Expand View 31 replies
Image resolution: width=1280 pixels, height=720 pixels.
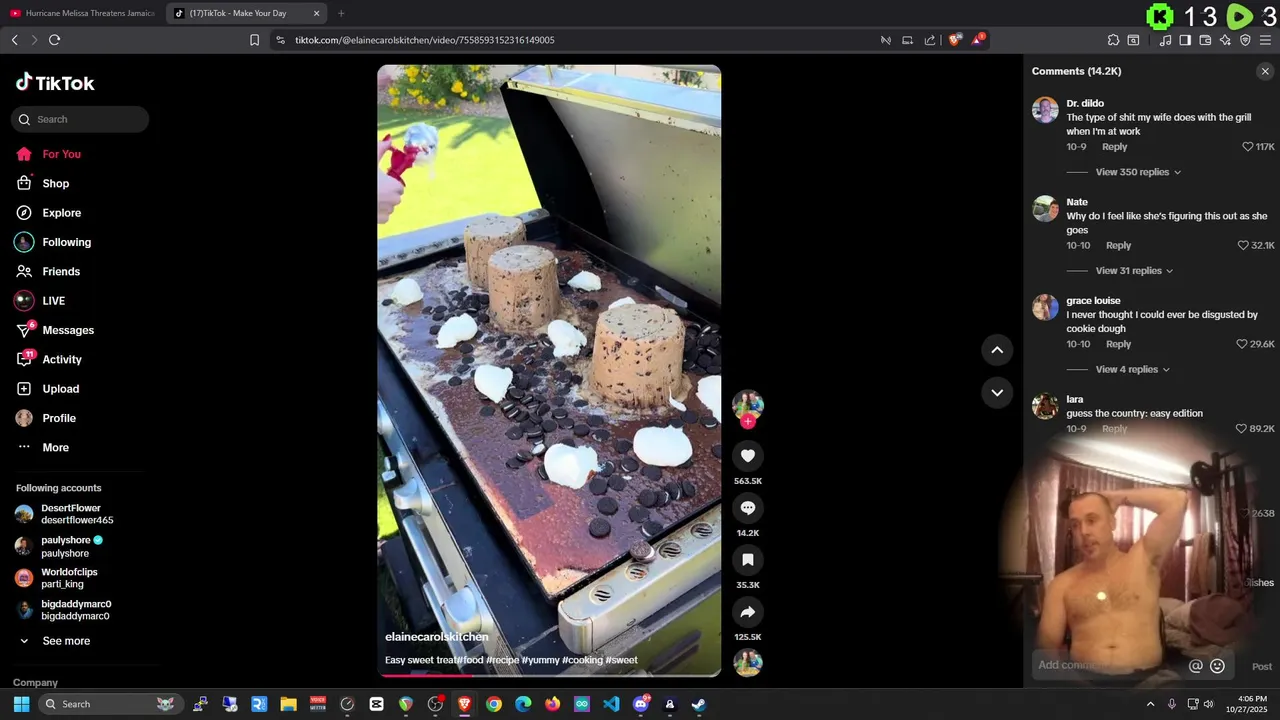pyautogui.click(x=1134, y=271)
